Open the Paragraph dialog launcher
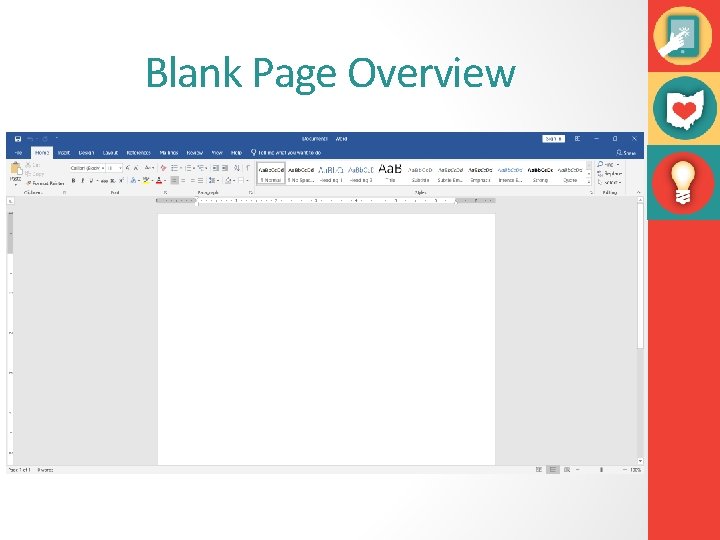 [251, 193]
